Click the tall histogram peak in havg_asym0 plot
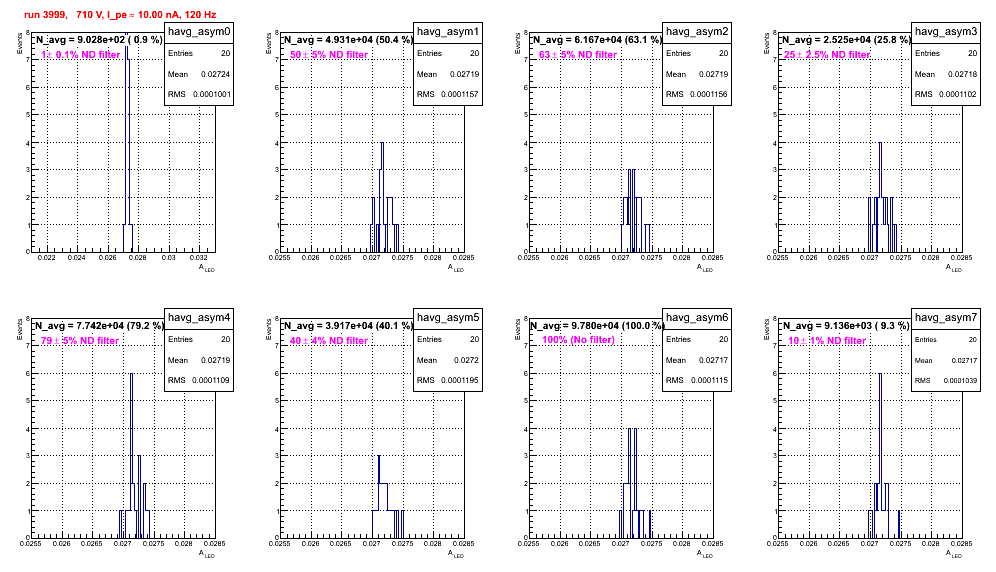This screenshot has height=572, width=996. tap(127, 140)
